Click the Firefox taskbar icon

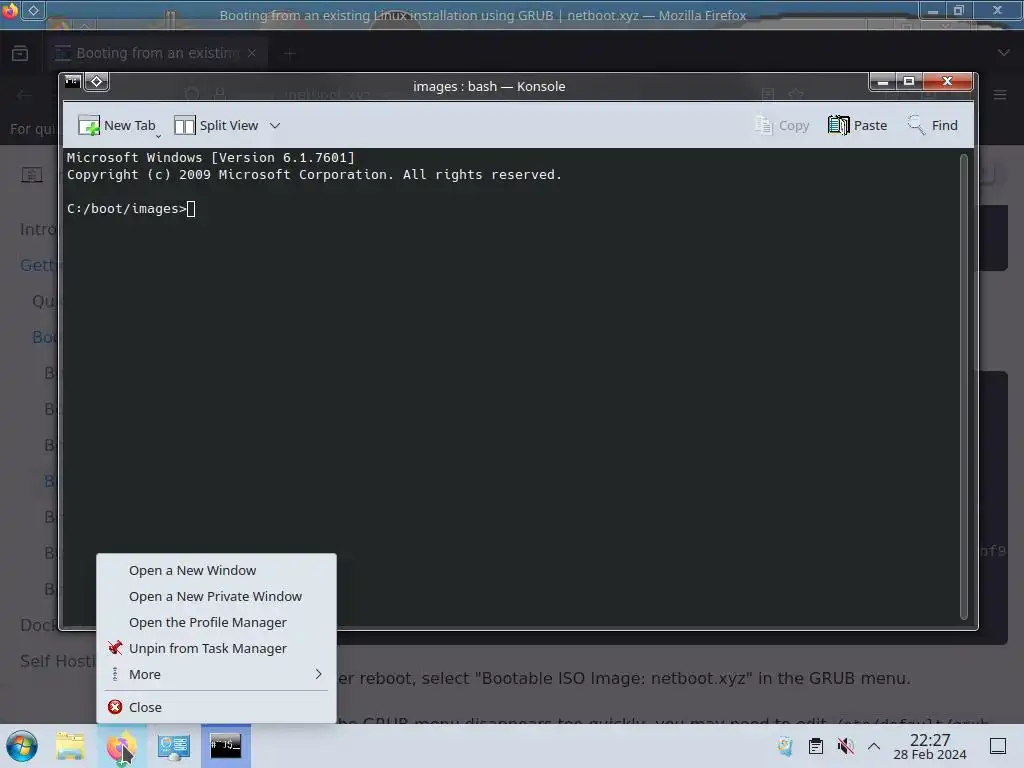[121, 746]
